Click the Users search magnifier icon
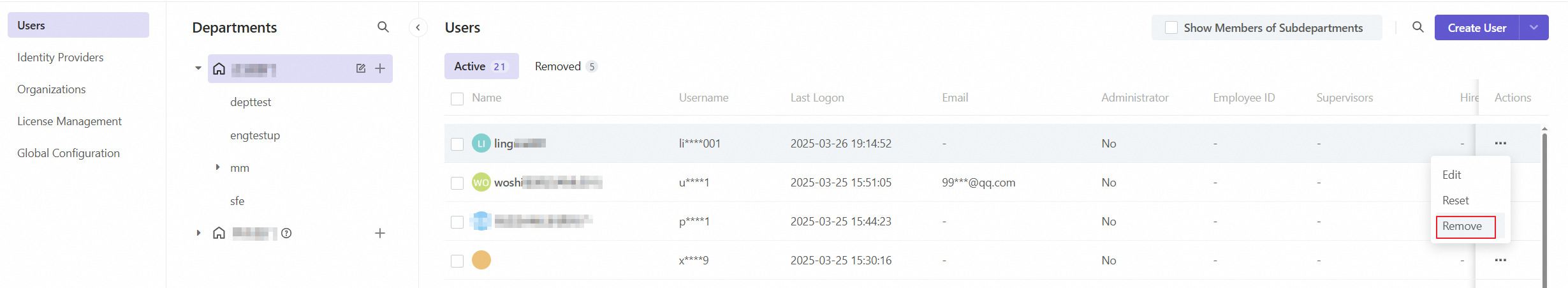Viewport: 1568px width, 288px height. point(1418,27)
